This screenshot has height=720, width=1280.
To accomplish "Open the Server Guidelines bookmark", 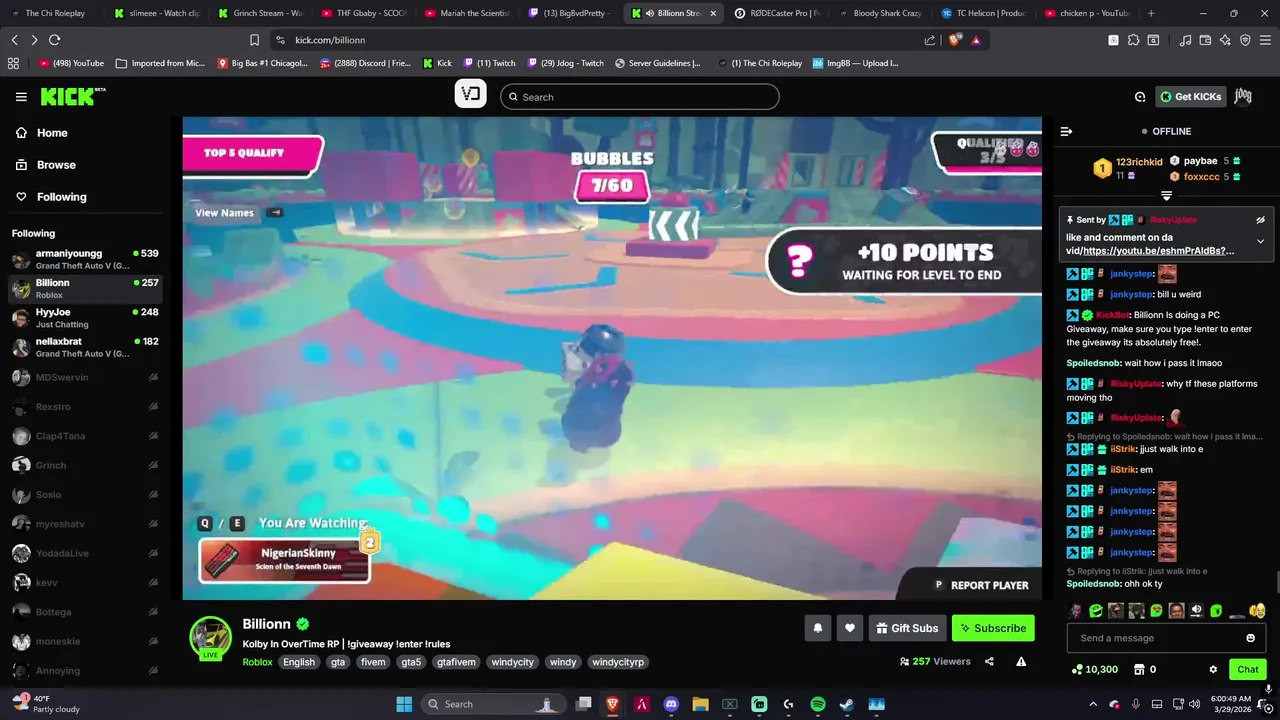I will (657, 63).
